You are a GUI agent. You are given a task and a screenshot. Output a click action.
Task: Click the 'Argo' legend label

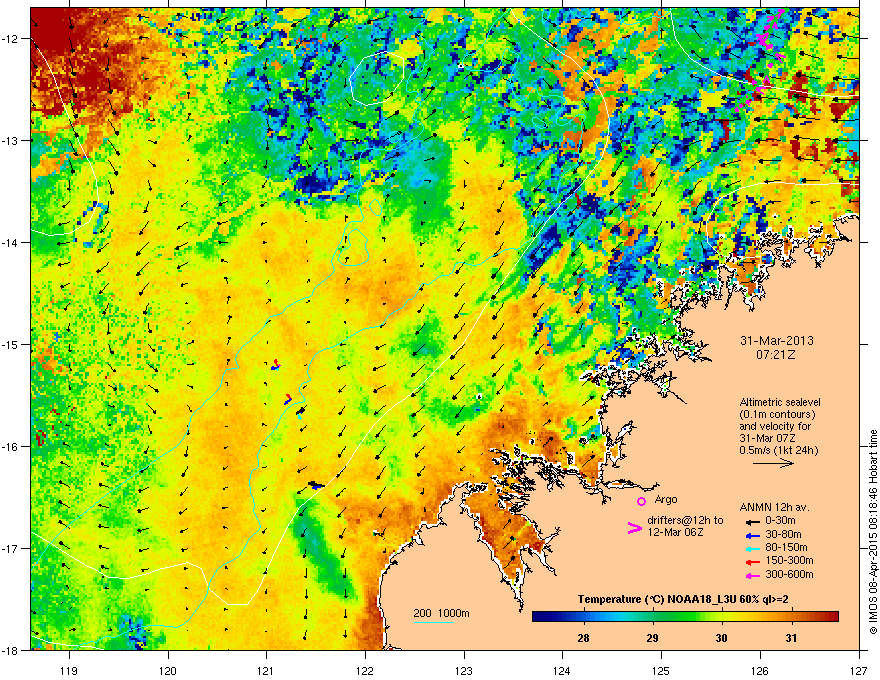coord(666,499)
